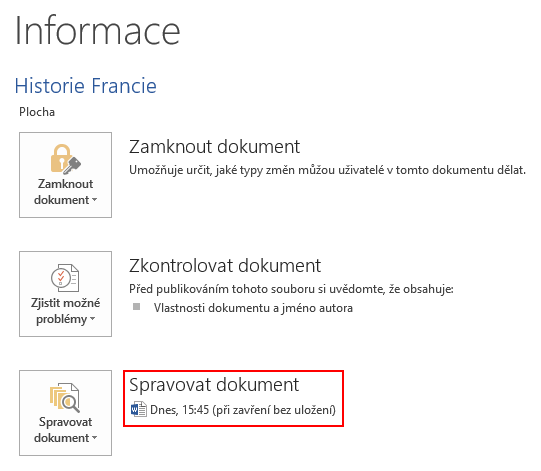Click the Word file icon beside Dnes, 15:45
The image size is (541, 471).
(139, 410)
